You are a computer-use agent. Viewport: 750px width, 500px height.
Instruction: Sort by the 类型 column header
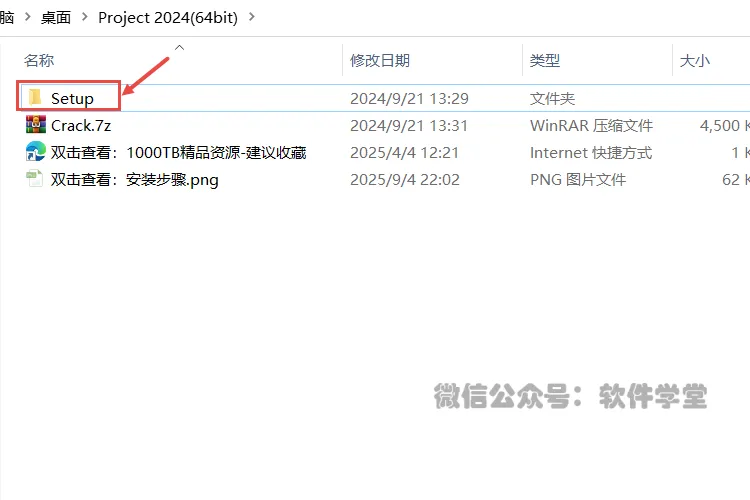[x=544, y=60]
